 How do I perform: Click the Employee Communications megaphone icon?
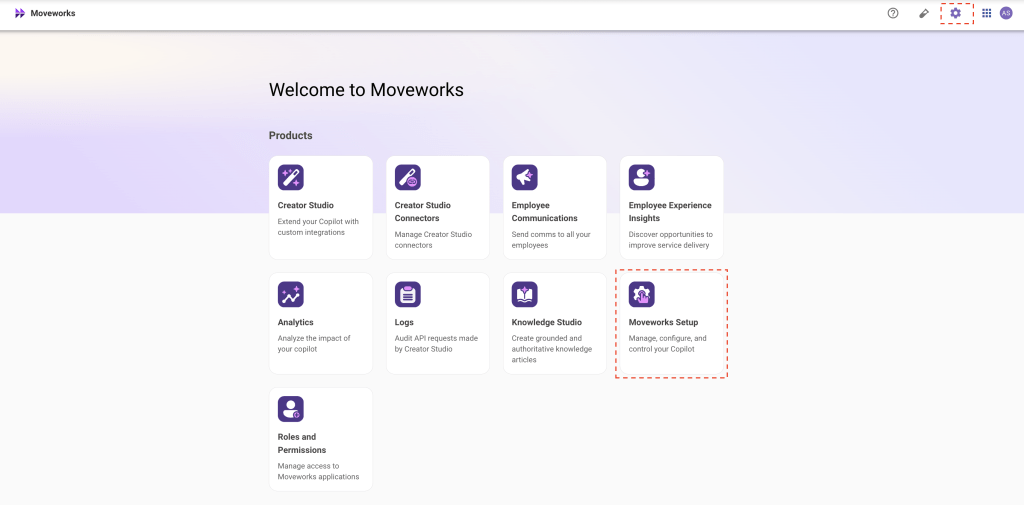[x=524, y=178]
